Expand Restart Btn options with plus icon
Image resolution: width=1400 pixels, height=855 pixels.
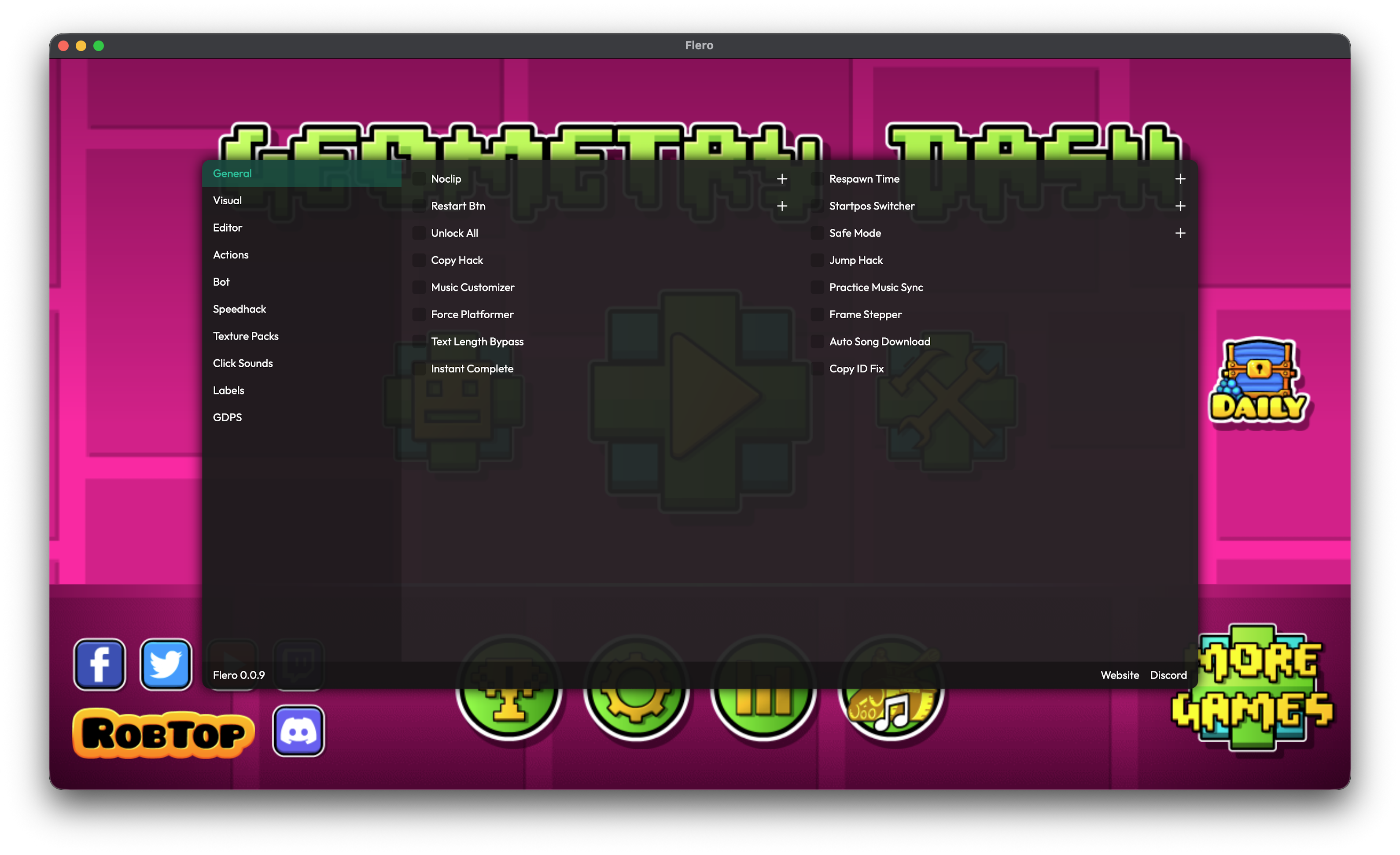(782, 206)
